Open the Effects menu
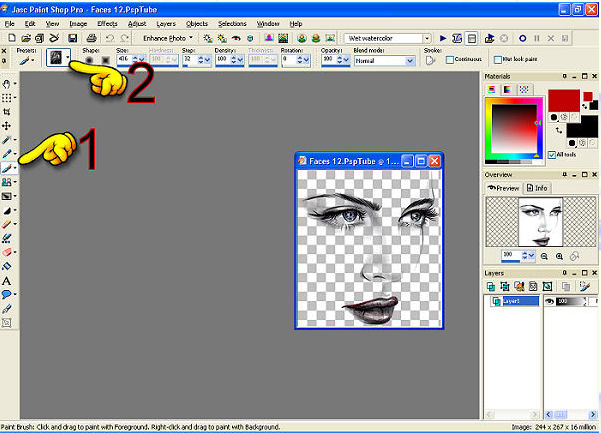 (107, 24)
